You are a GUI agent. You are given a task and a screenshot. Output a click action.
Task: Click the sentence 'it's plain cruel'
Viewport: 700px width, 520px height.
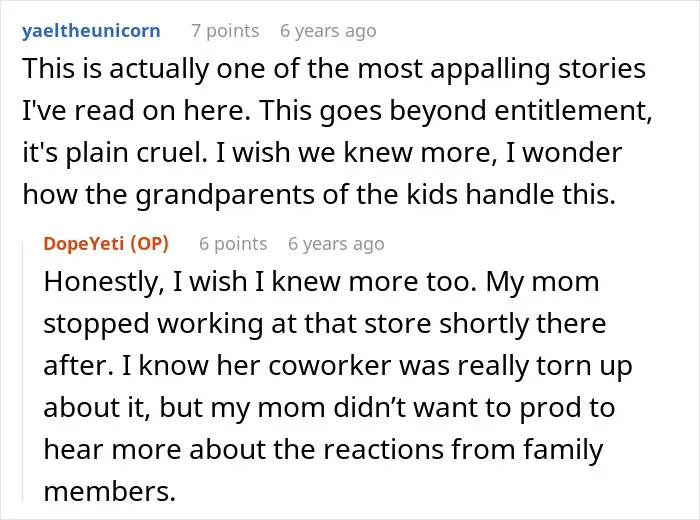point(115,153)
